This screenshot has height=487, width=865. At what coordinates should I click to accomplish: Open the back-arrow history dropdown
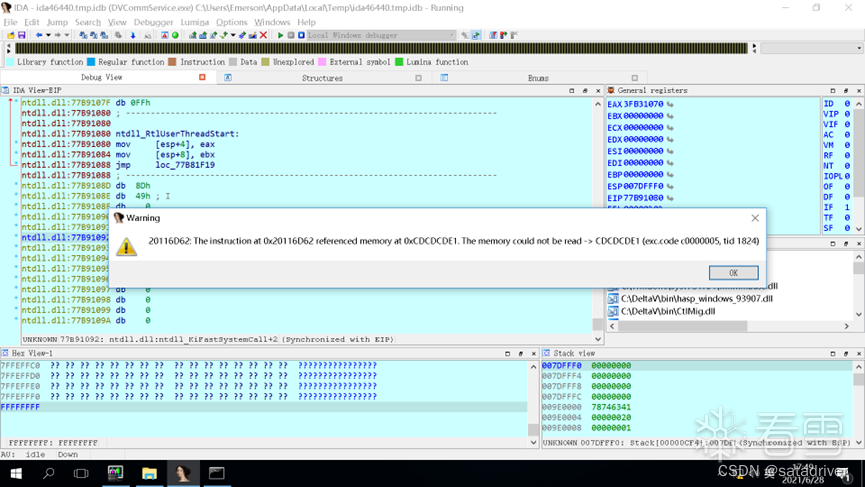[49, 35]
